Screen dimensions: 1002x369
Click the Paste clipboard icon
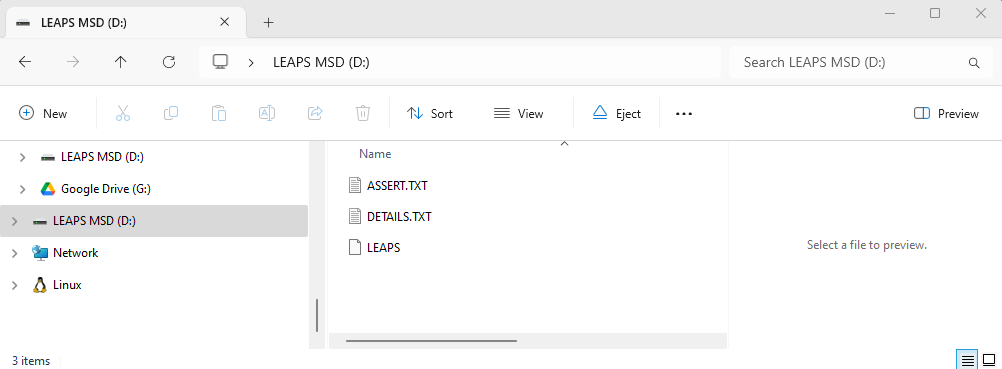(219, 113)
